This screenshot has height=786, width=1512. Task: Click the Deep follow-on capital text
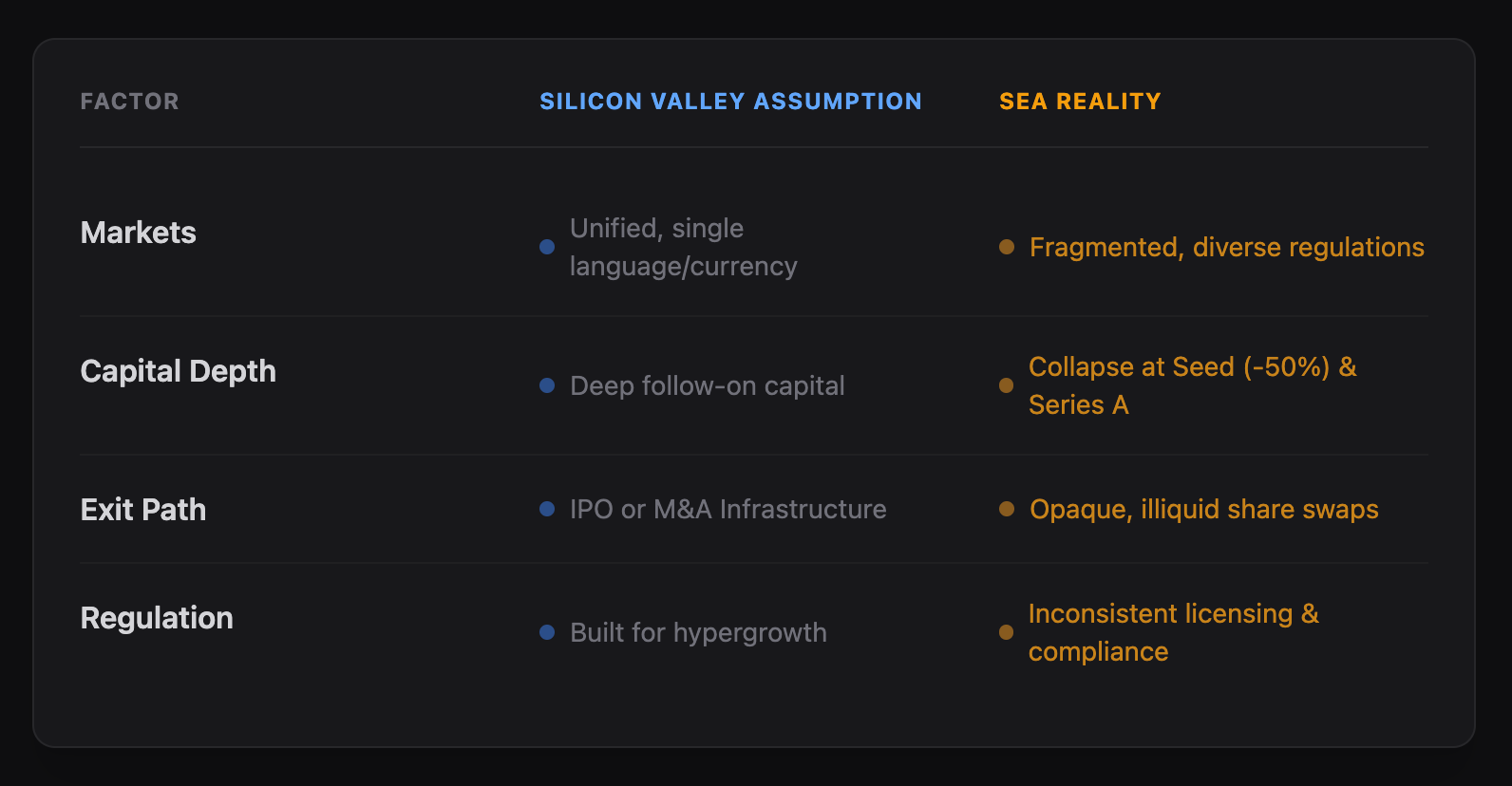[707, 385]
